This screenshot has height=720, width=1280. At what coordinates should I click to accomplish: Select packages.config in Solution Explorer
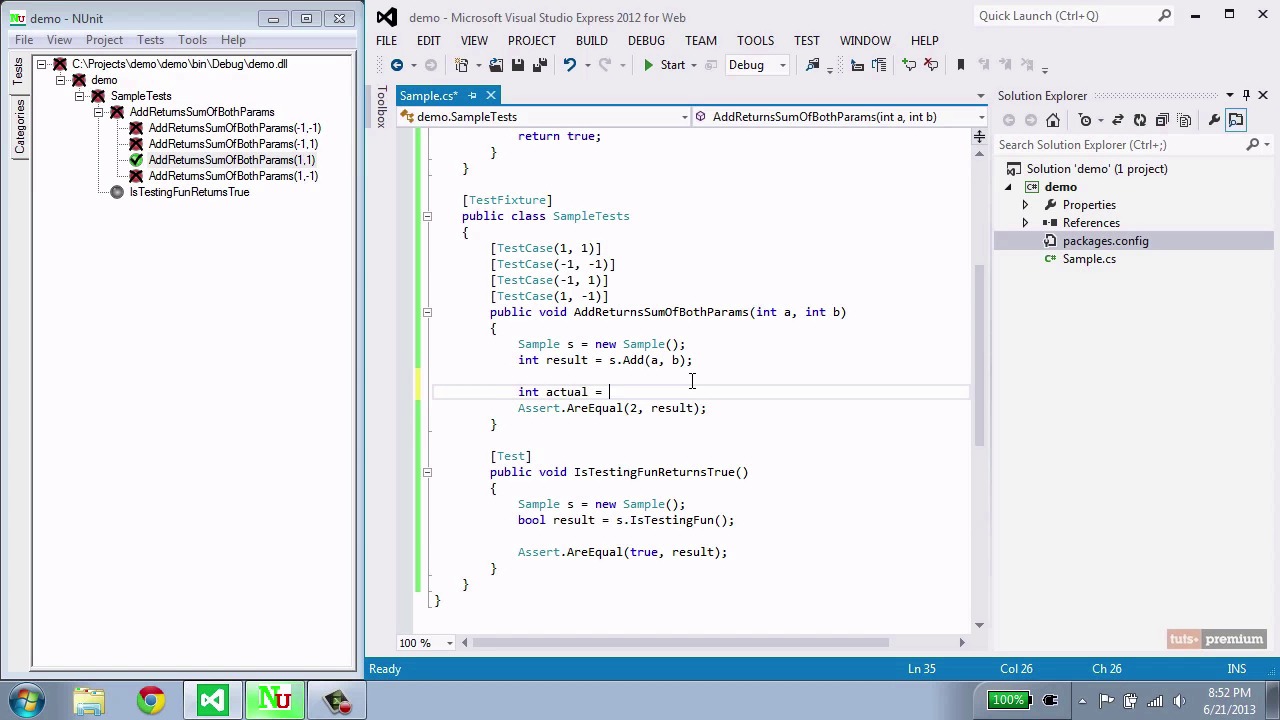pyautogui.click(x=1105, y=241)
